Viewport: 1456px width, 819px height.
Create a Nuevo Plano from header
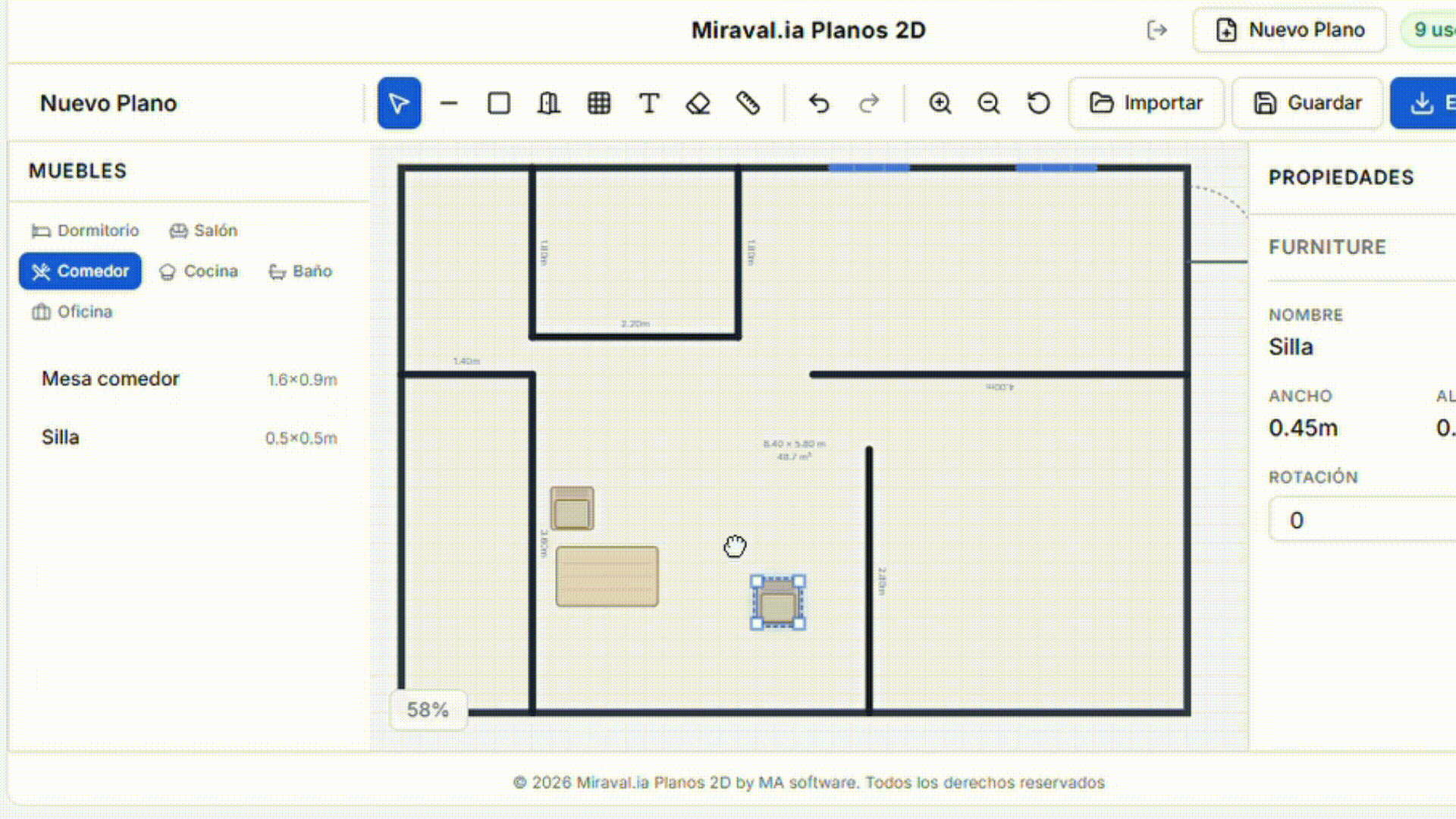tap(1290, 30)
